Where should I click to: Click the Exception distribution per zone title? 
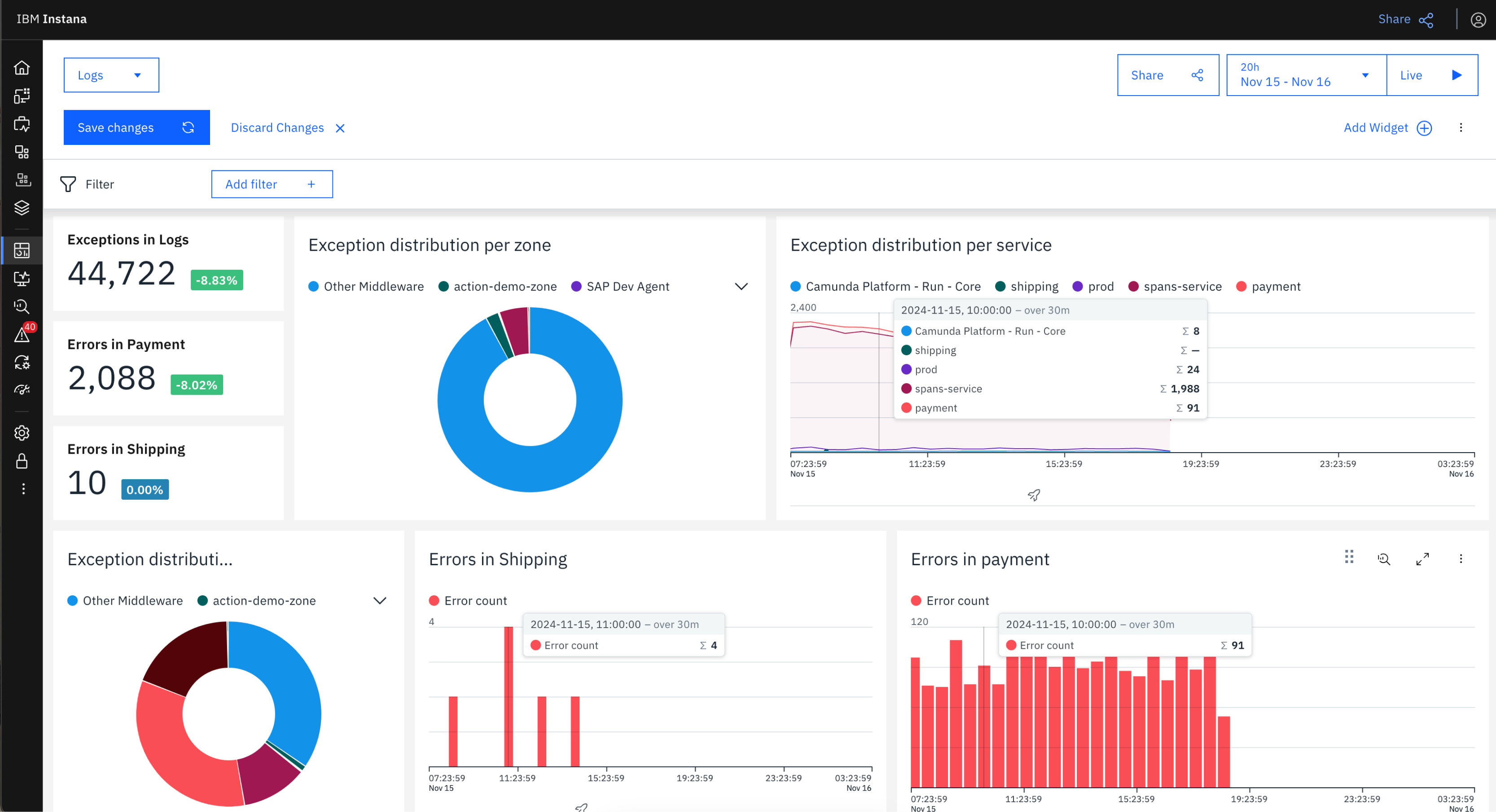tap(429, 245)
